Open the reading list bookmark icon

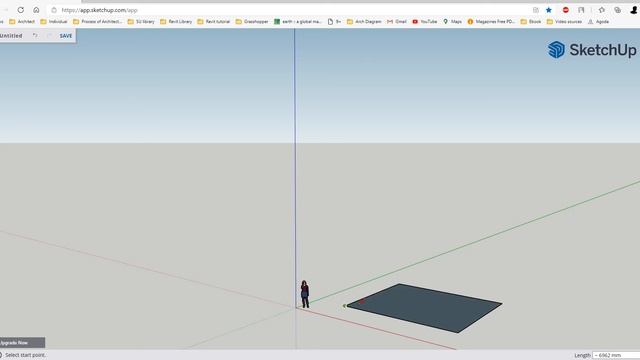(x=581, y=10)
